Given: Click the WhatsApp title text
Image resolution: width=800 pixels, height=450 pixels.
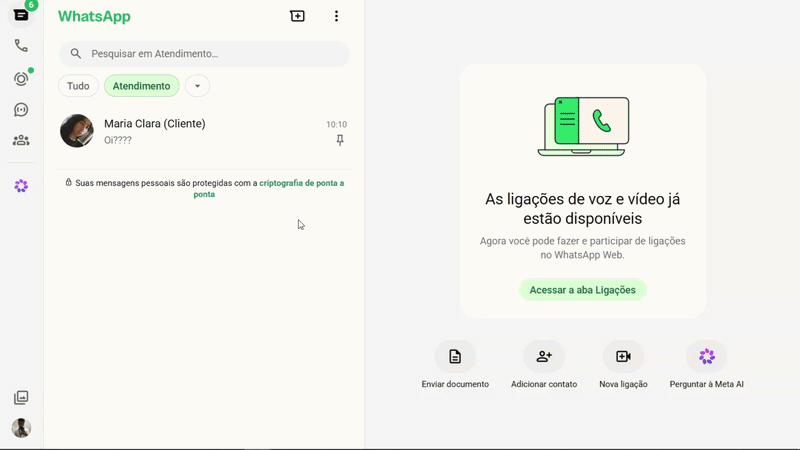Looking at the screenshot, I should (94, 16).
